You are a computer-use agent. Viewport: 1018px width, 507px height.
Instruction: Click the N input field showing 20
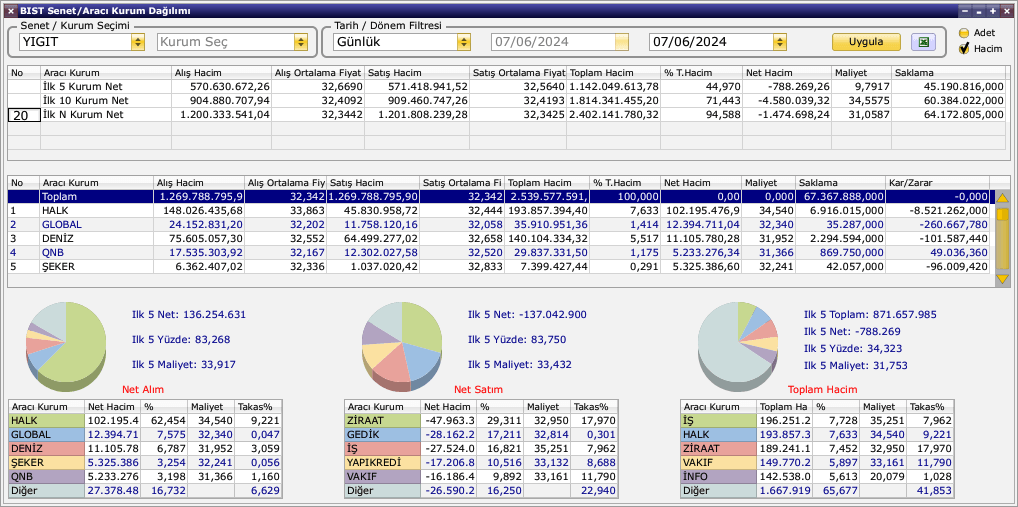click(x=24, y=115)
